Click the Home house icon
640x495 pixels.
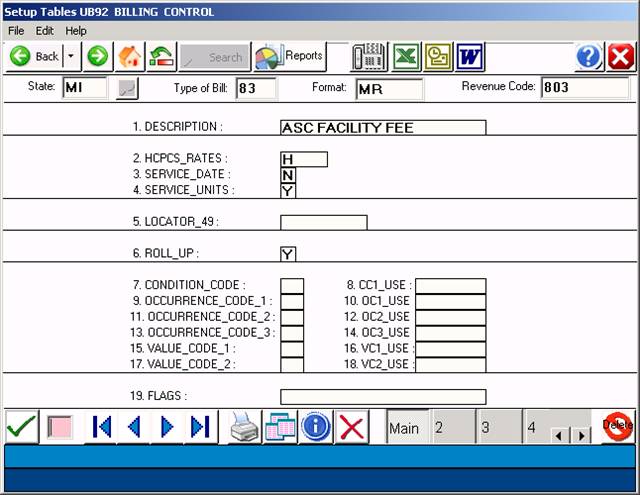pos(129,57)
